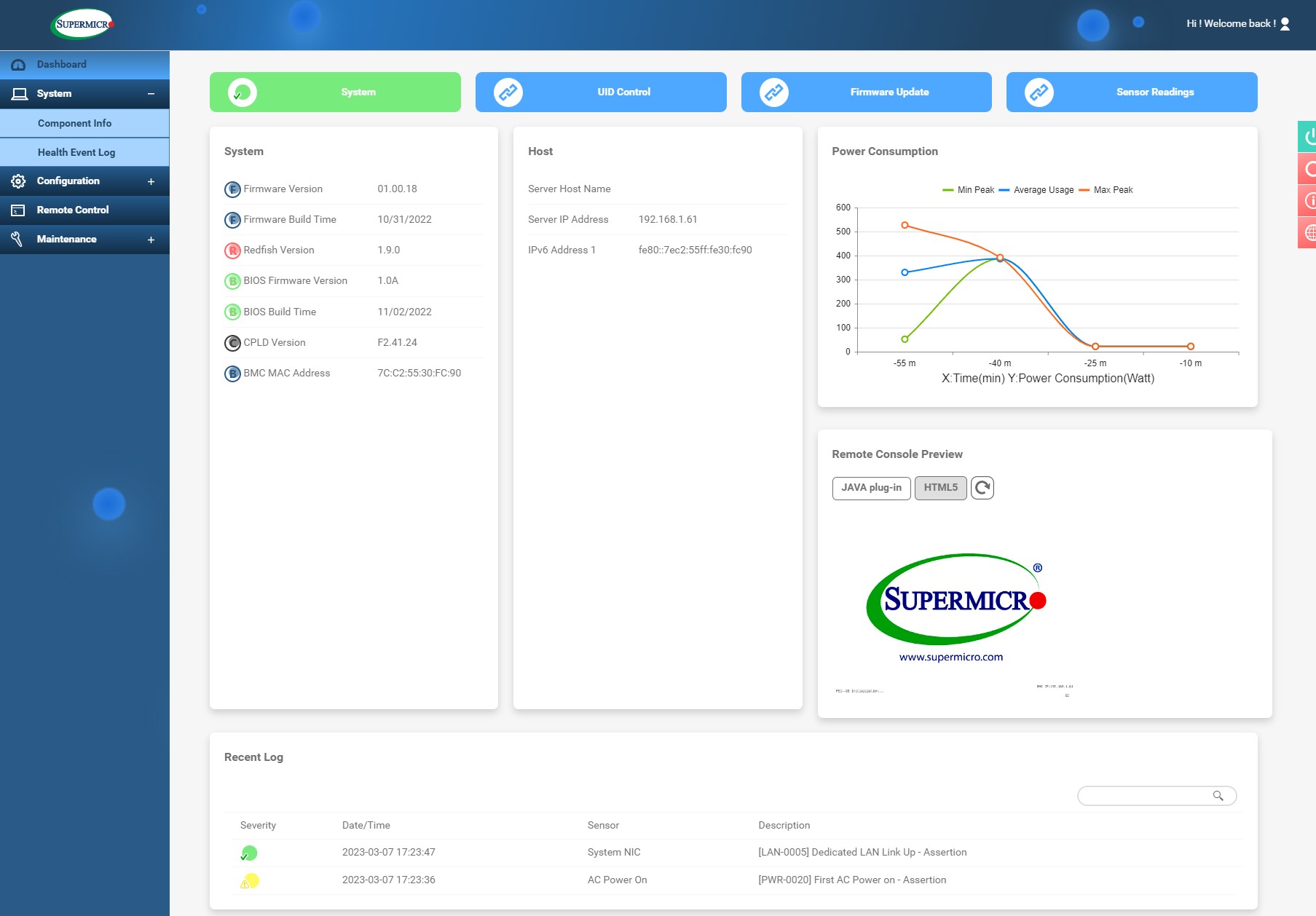
Task: Open the Firmware Update shortcut button
Action: (866, 92)
